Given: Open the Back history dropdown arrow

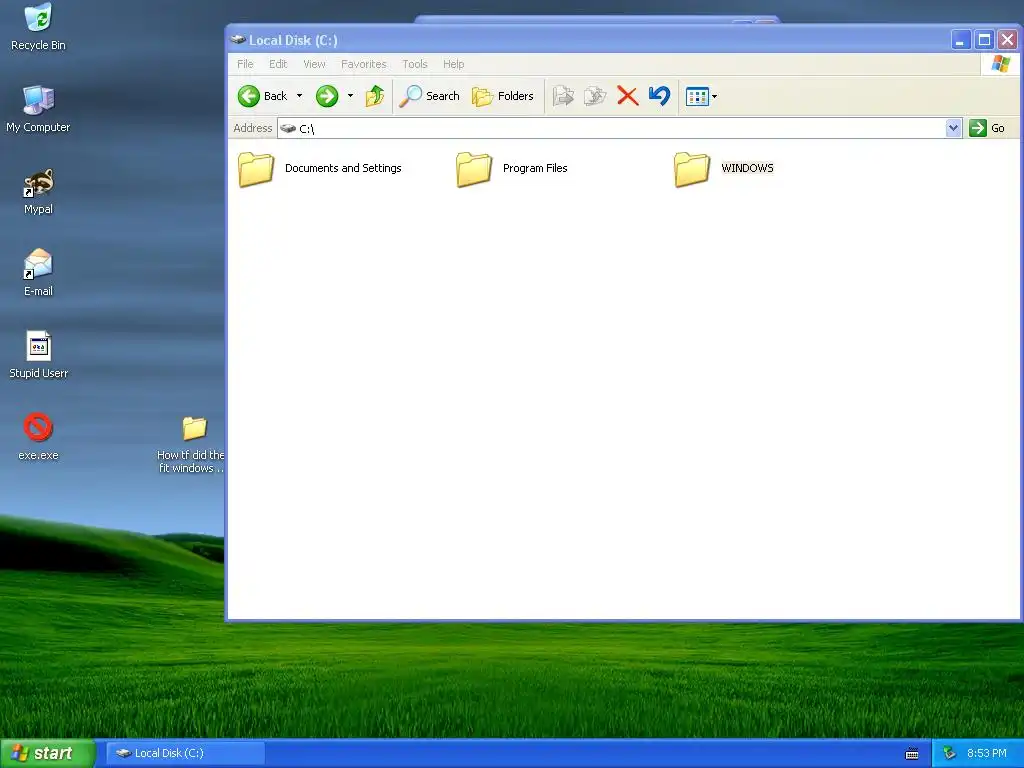Looking at the screenshot, I should click(299, 96).
